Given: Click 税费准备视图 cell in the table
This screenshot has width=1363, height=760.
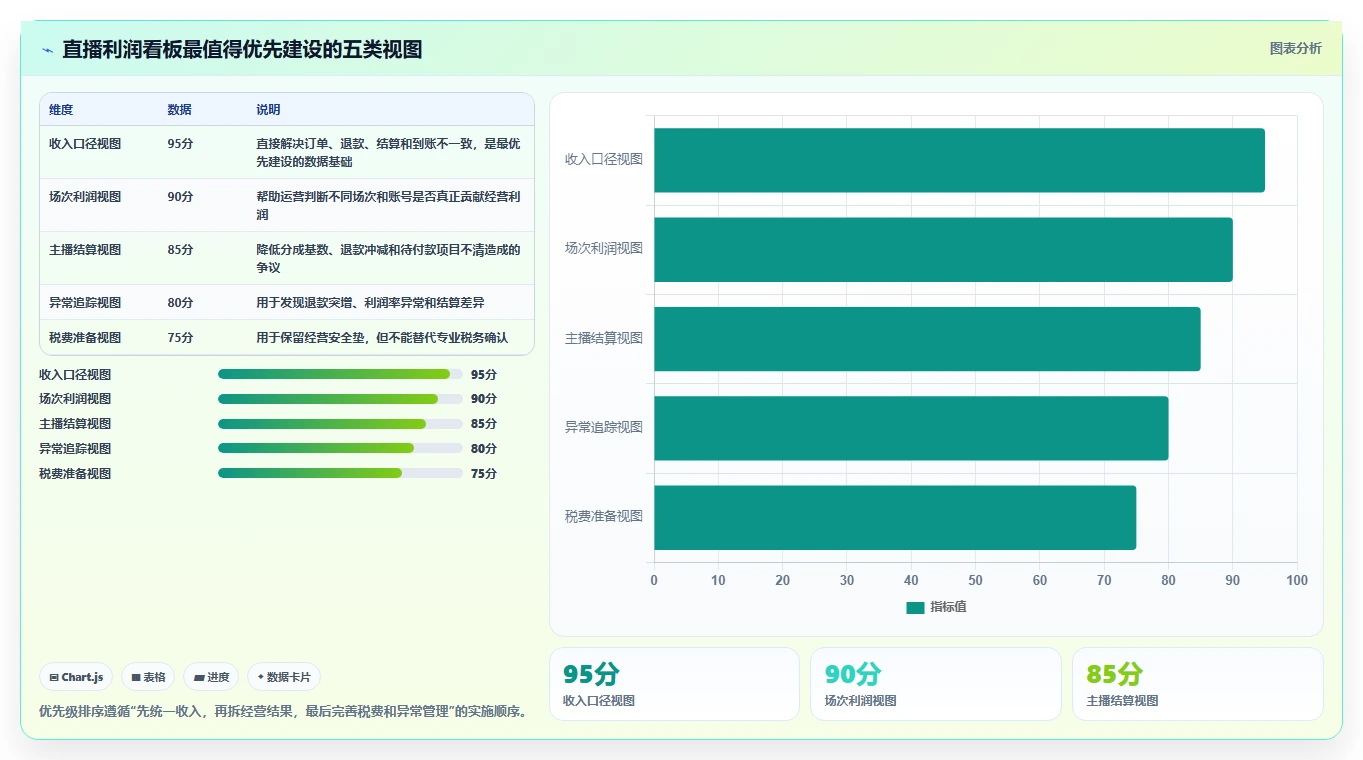Looking at the screenshot, I should (x=85, y=338).
